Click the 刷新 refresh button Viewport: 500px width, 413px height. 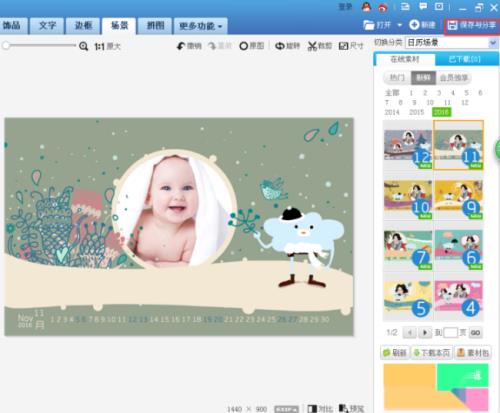pyautogui.click(x=395, y=352)
